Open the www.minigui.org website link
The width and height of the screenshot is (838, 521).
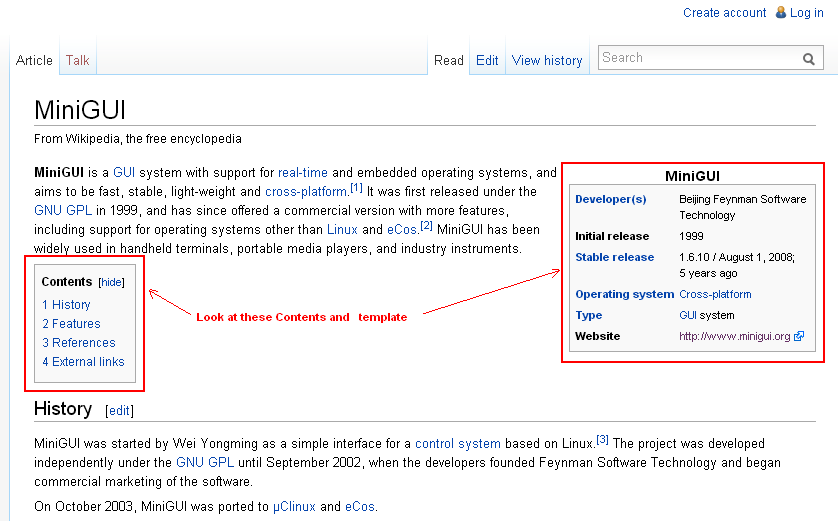pos(734,337)
